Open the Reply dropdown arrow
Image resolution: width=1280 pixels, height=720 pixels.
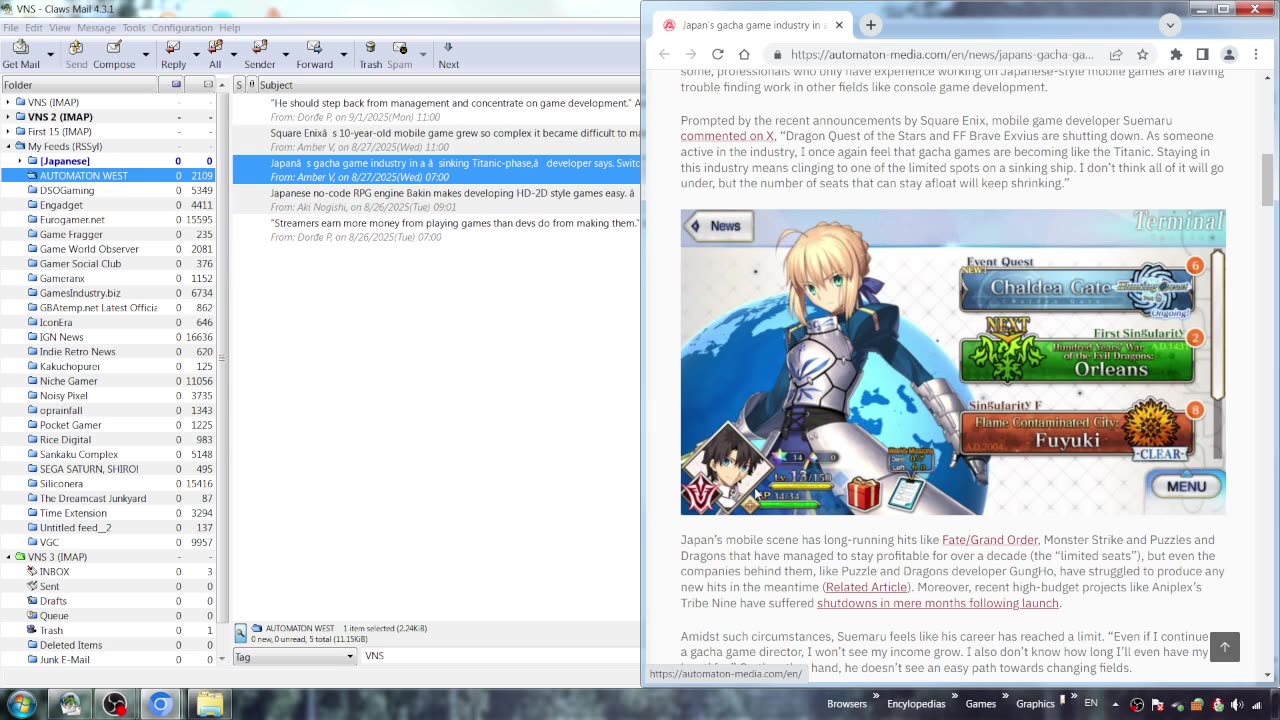(195, 54)
